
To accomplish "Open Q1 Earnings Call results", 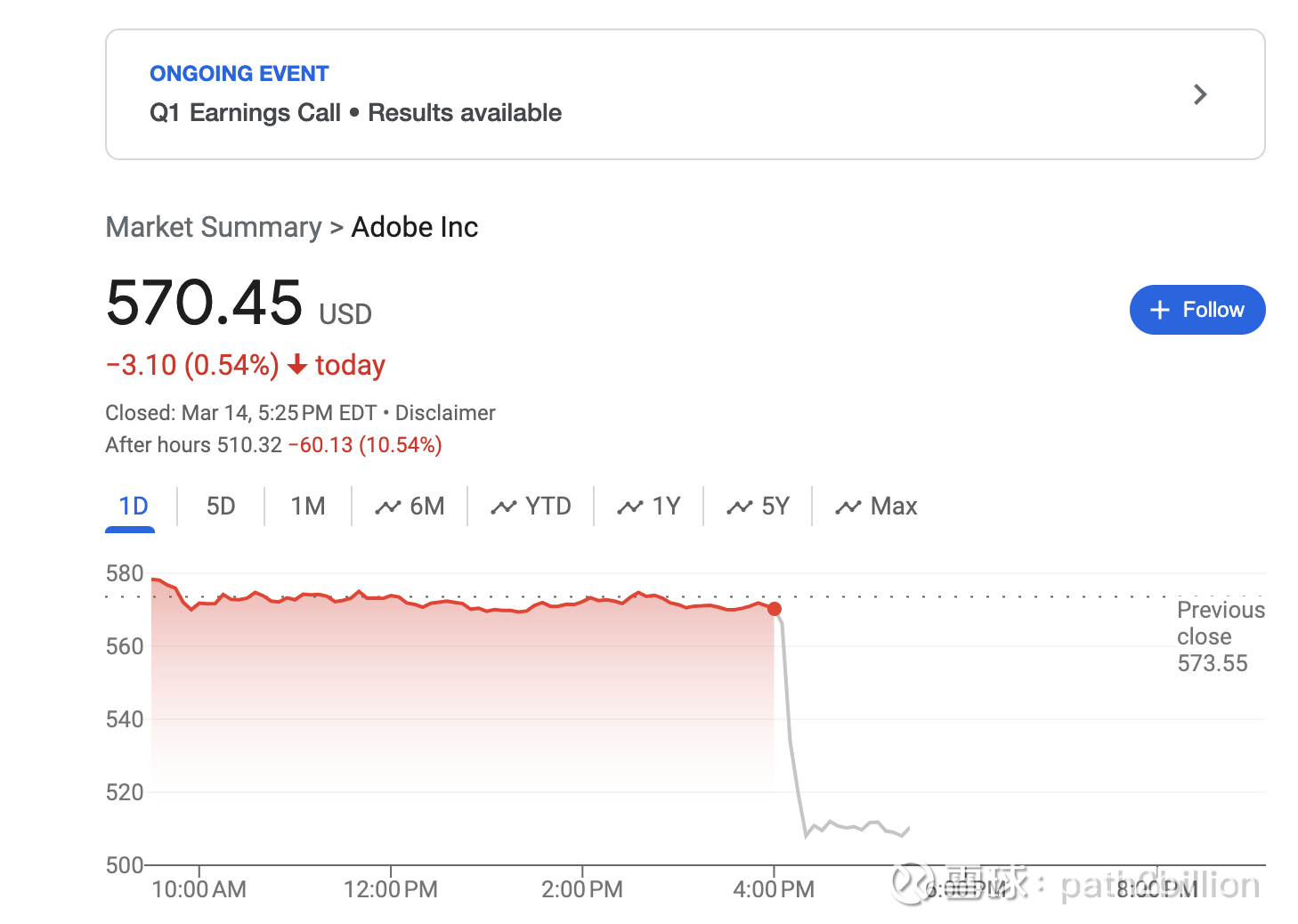I will coord(355,112).
